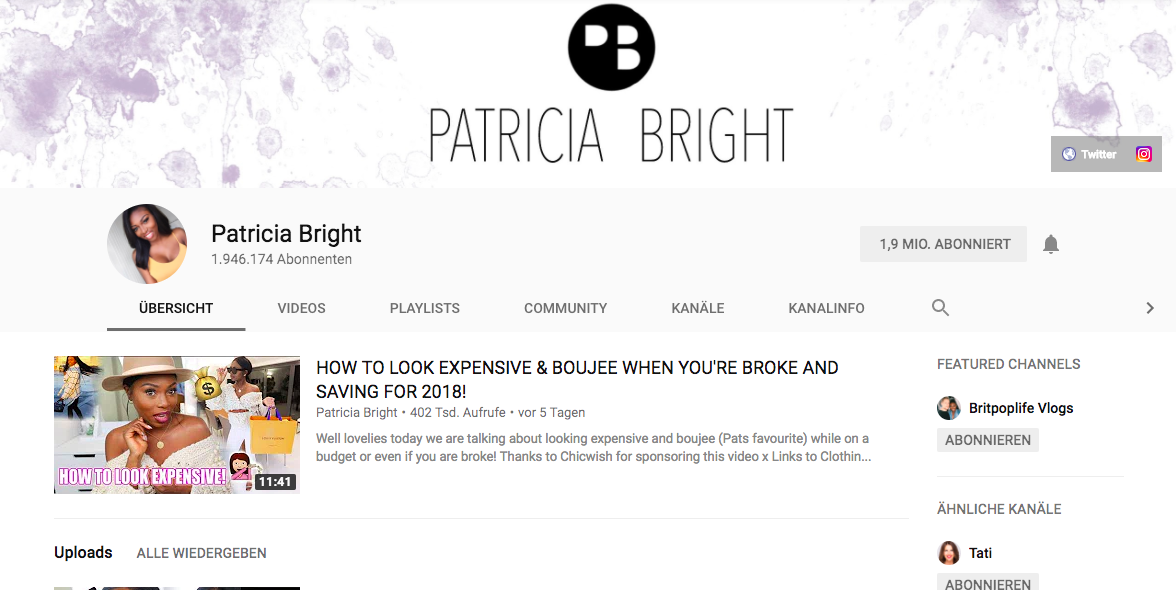
Task: Click the '402 Tsd. Aufrufe' view count
Action: (x=458, y=412)
